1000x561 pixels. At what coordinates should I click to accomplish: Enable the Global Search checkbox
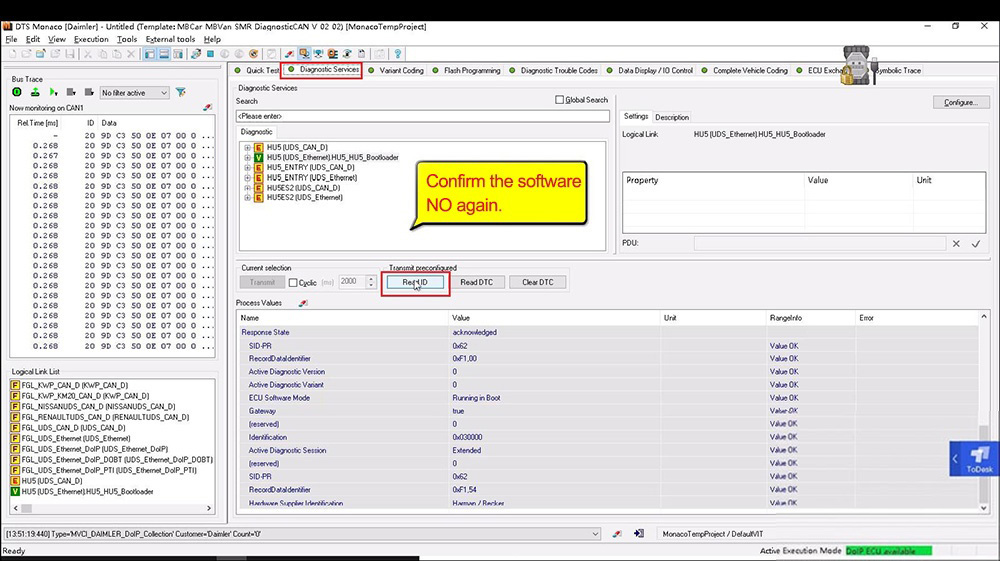[x=559, y=99]
